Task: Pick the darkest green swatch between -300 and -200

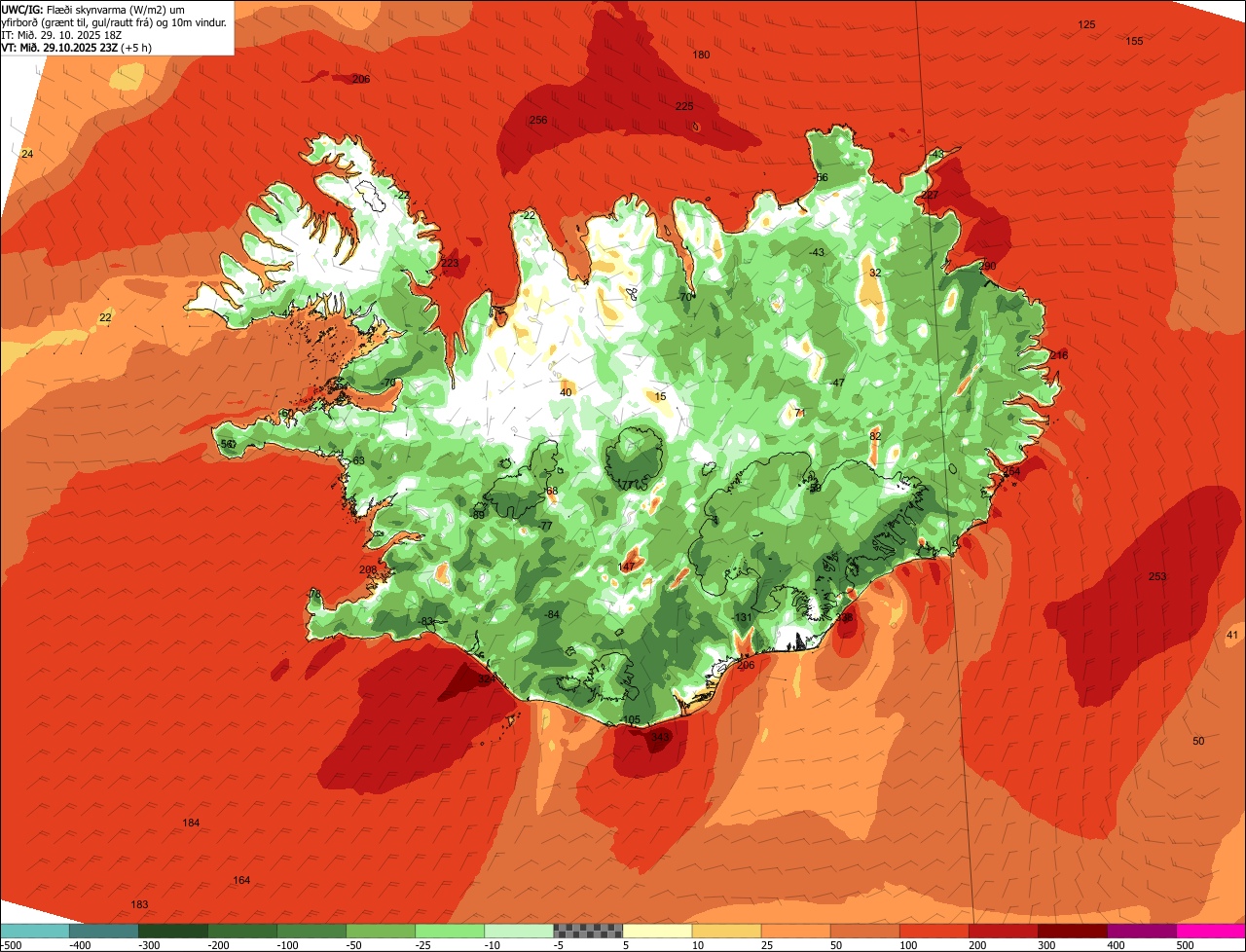Action: pos(173,931)
